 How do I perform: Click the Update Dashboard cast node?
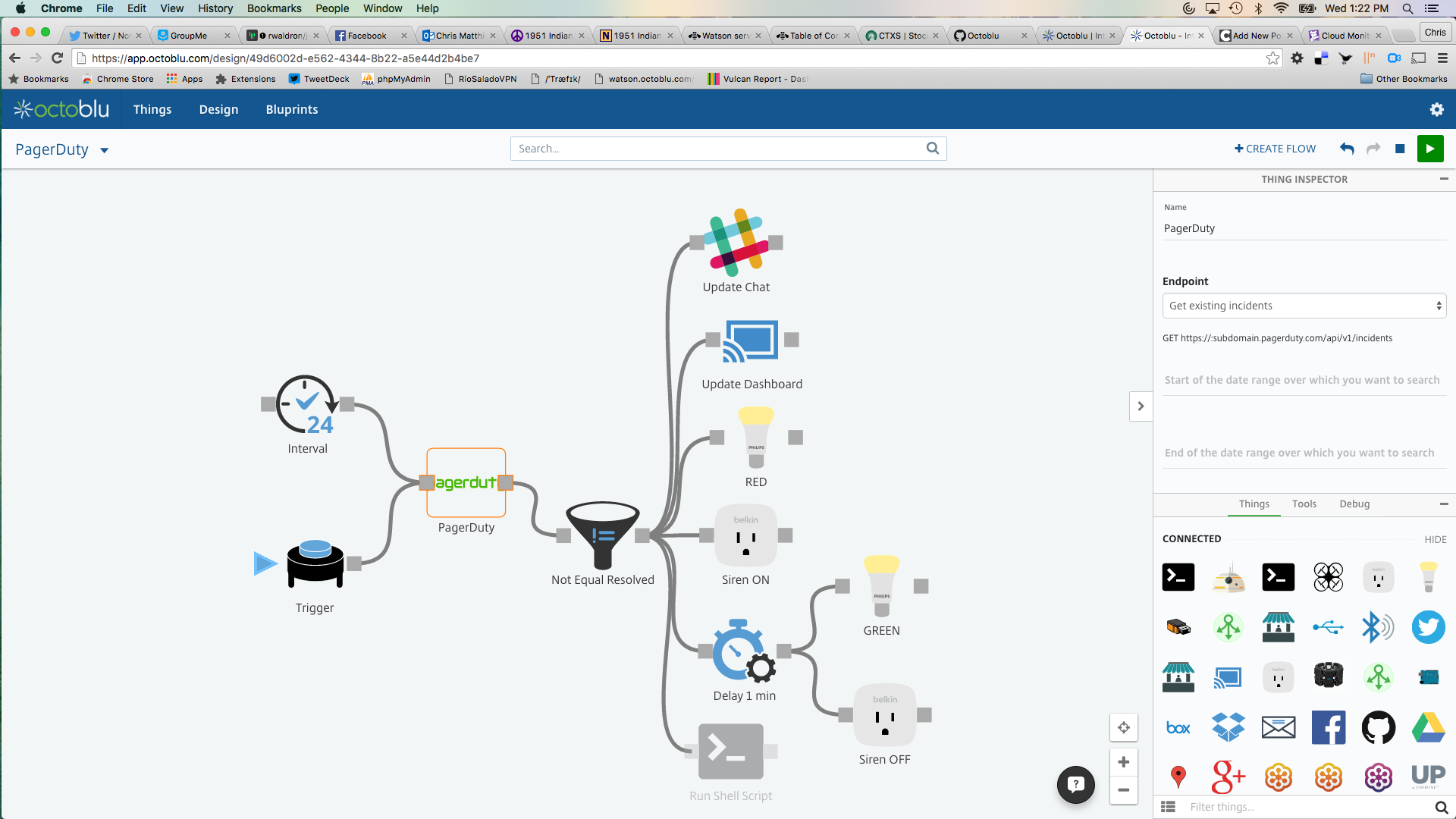click(x=752, y=340)
